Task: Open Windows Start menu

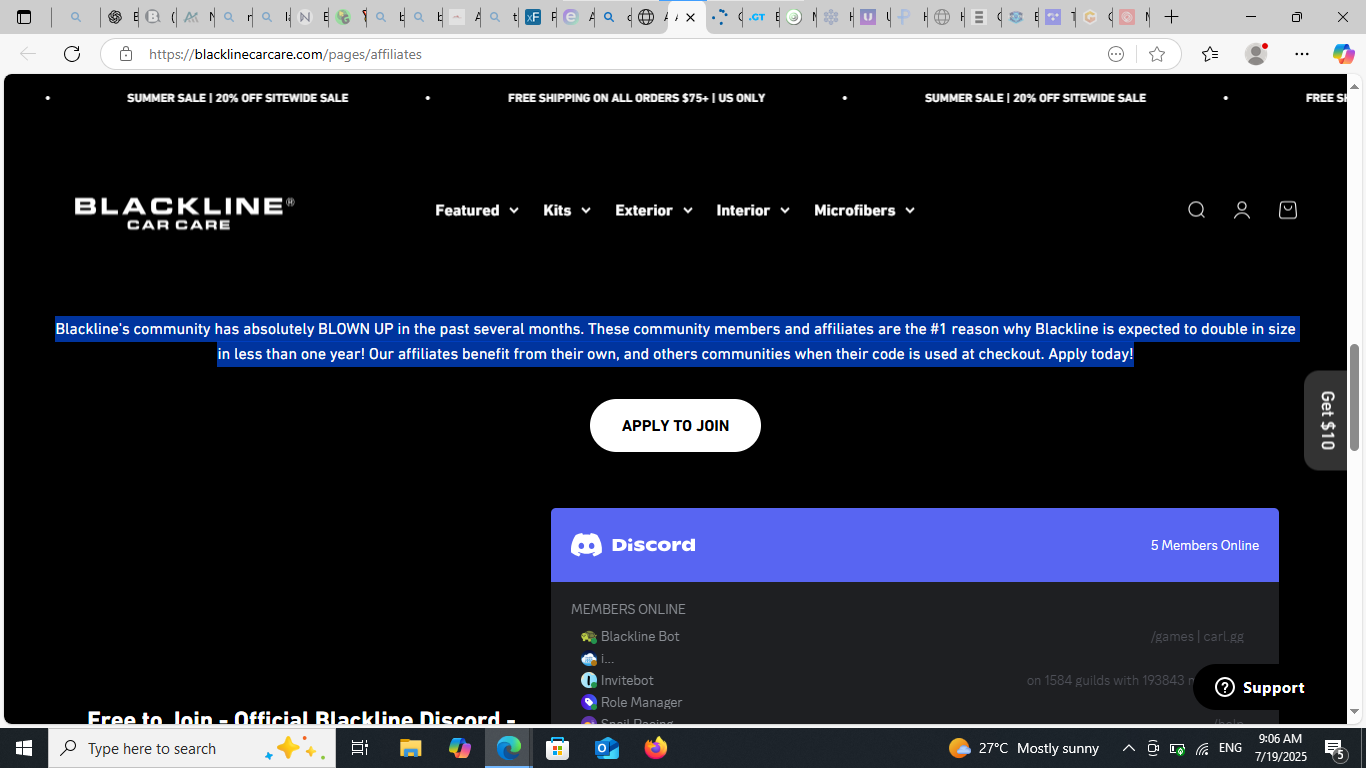Action: (x=24, y=748)
